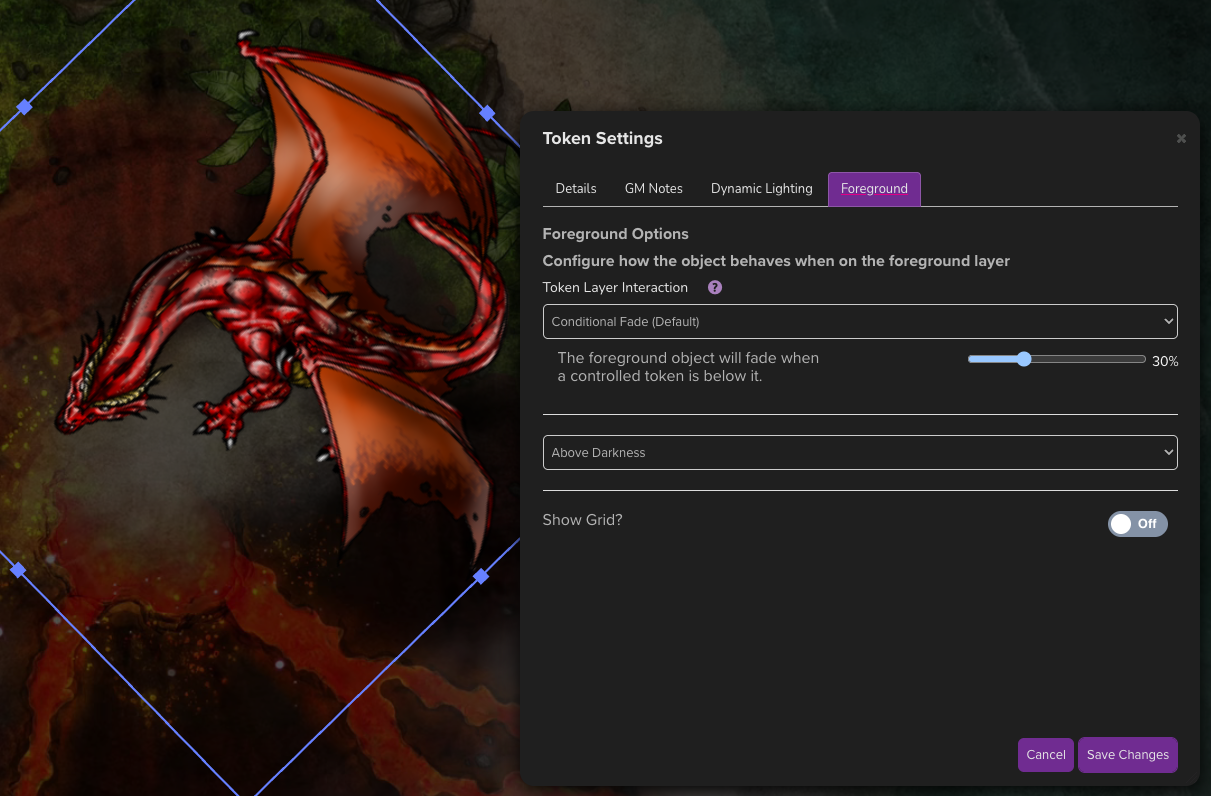Select the Foreground tab

(x=873, y=188)
